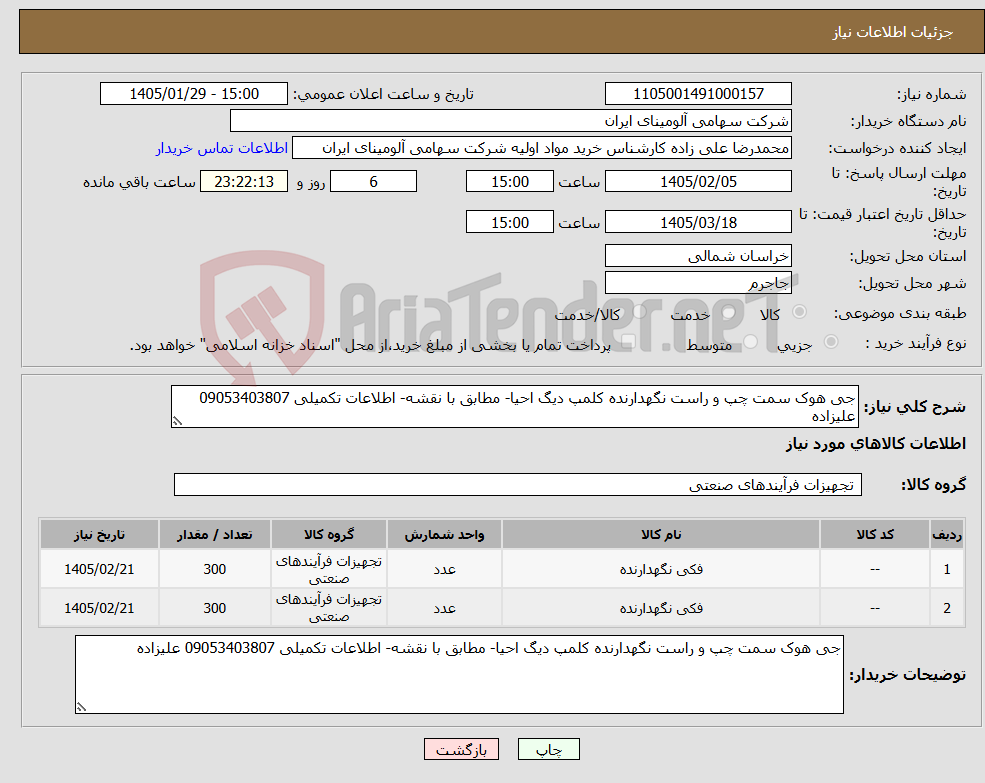Click the تاریخ نیاز column header
The width and height of the screenshot is (985, 783).
(99, 534)
